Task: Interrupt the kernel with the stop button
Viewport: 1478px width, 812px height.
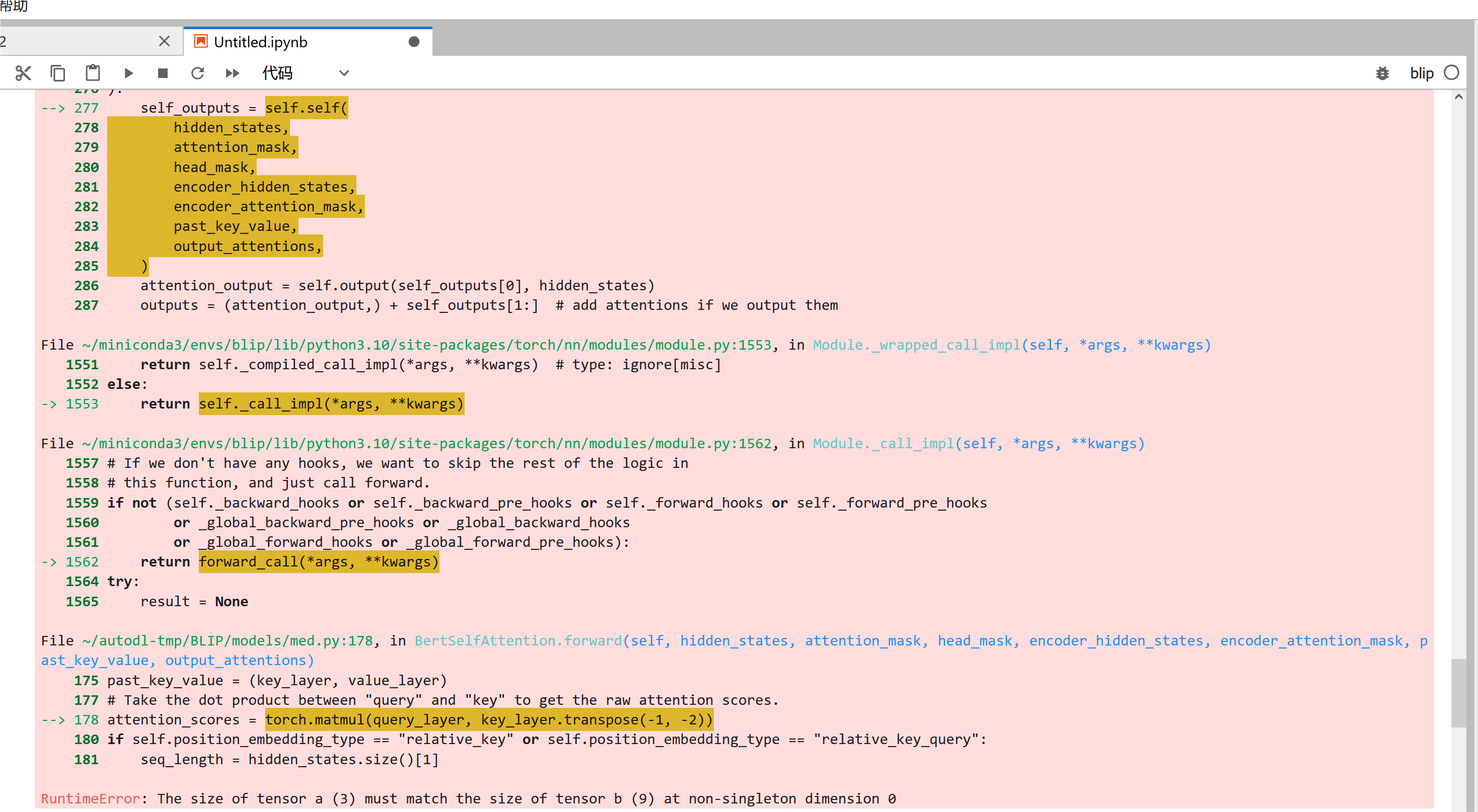Action: point(163,73)
